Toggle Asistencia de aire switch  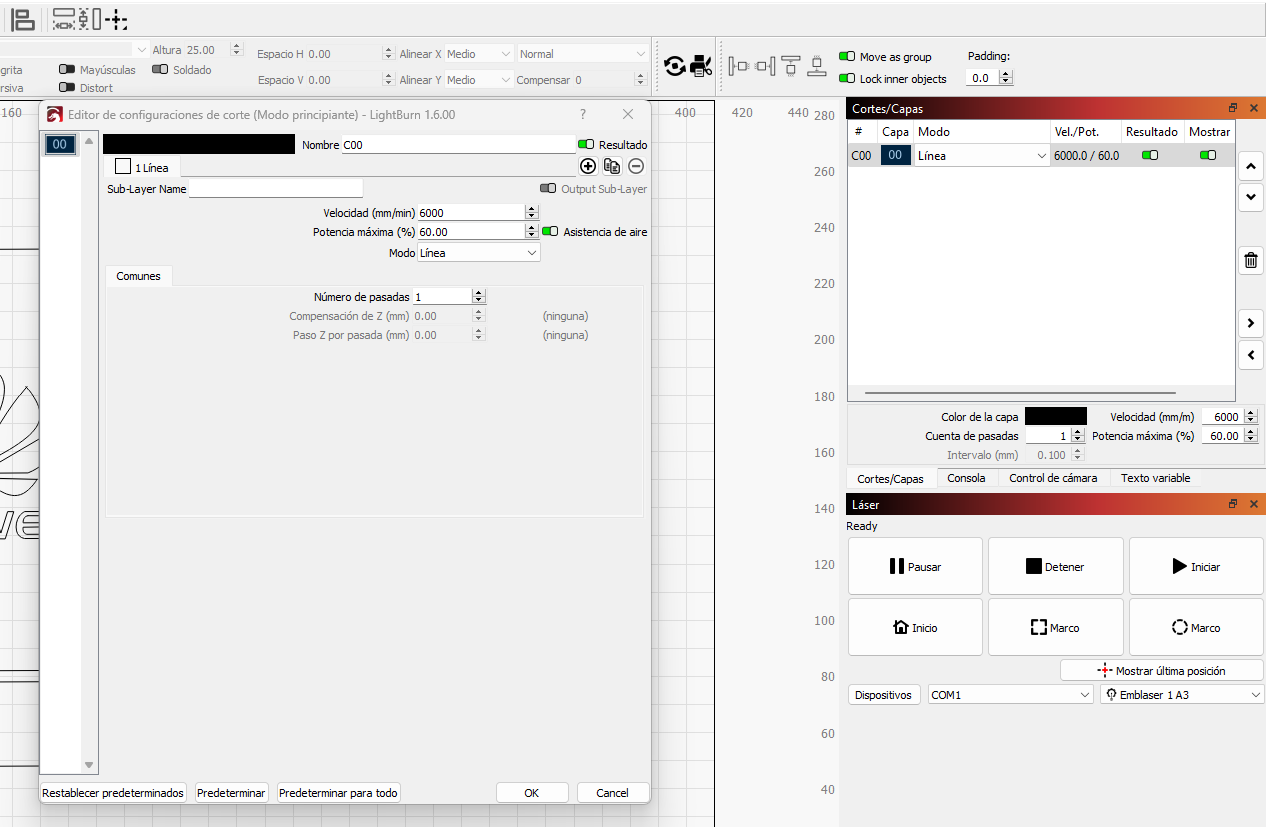point(550,231)
